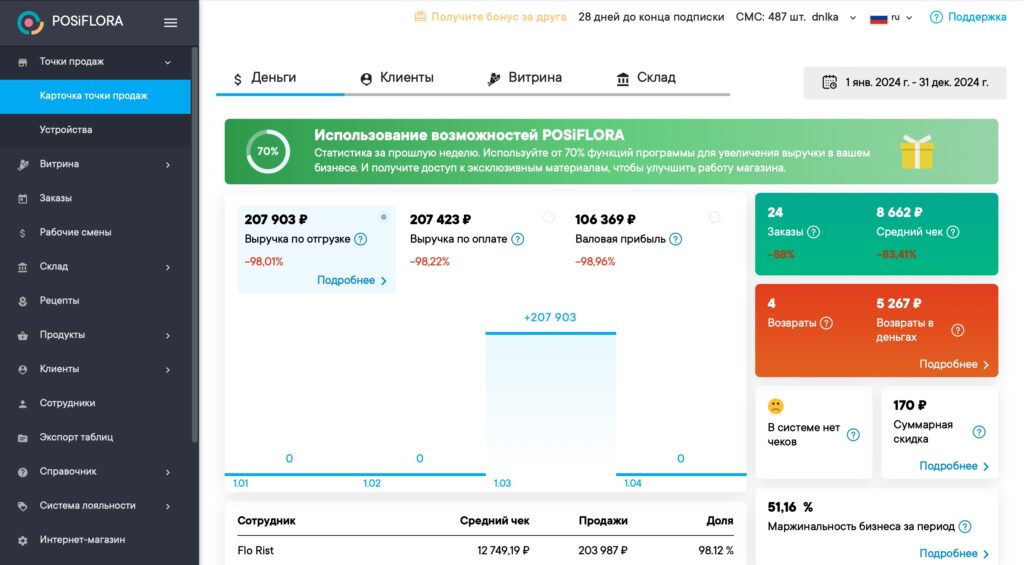Click the Витрина sidebar bouquet icon
This screenshot has width=1024, height=565.
(x=23, y=165)
